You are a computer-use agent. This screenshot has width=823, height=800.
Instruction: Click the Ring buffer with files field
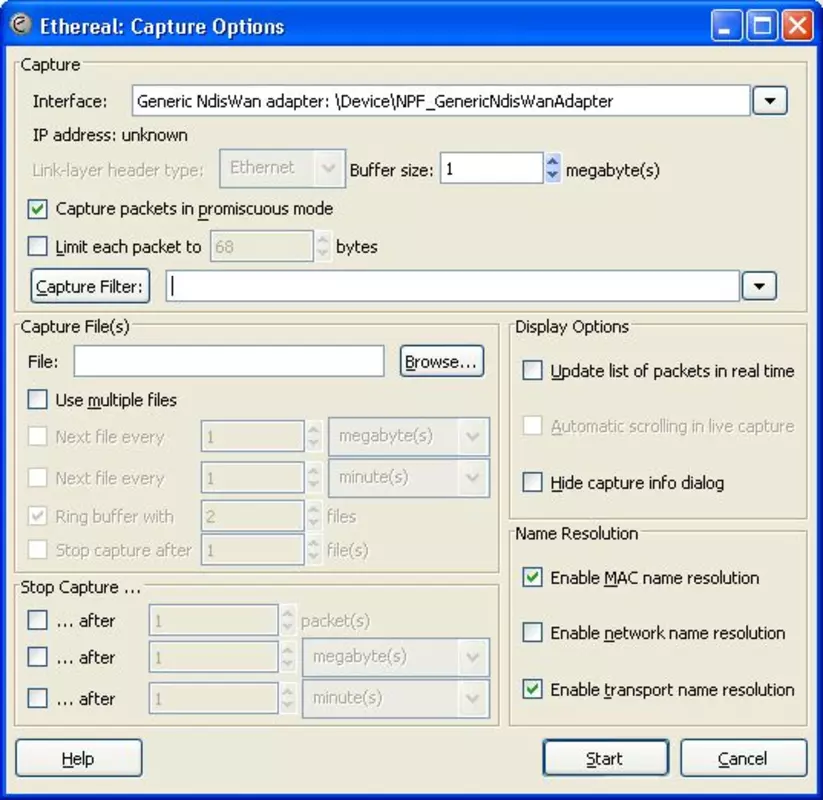(x=252, y=517)
